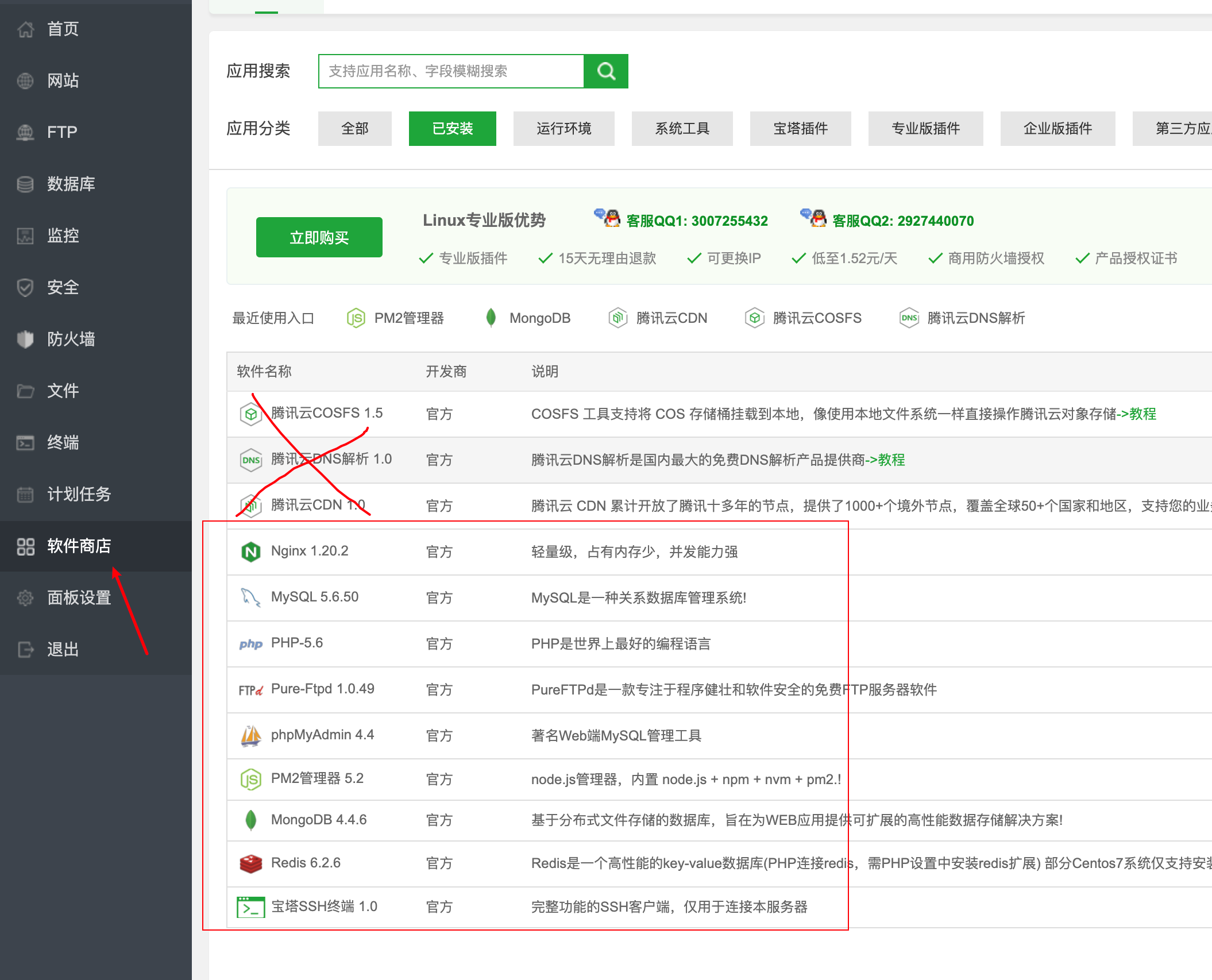Open recent entry MongoDB
This screenshot has width=1212, height=980.
pyautogui.click(x=527, y=318)
